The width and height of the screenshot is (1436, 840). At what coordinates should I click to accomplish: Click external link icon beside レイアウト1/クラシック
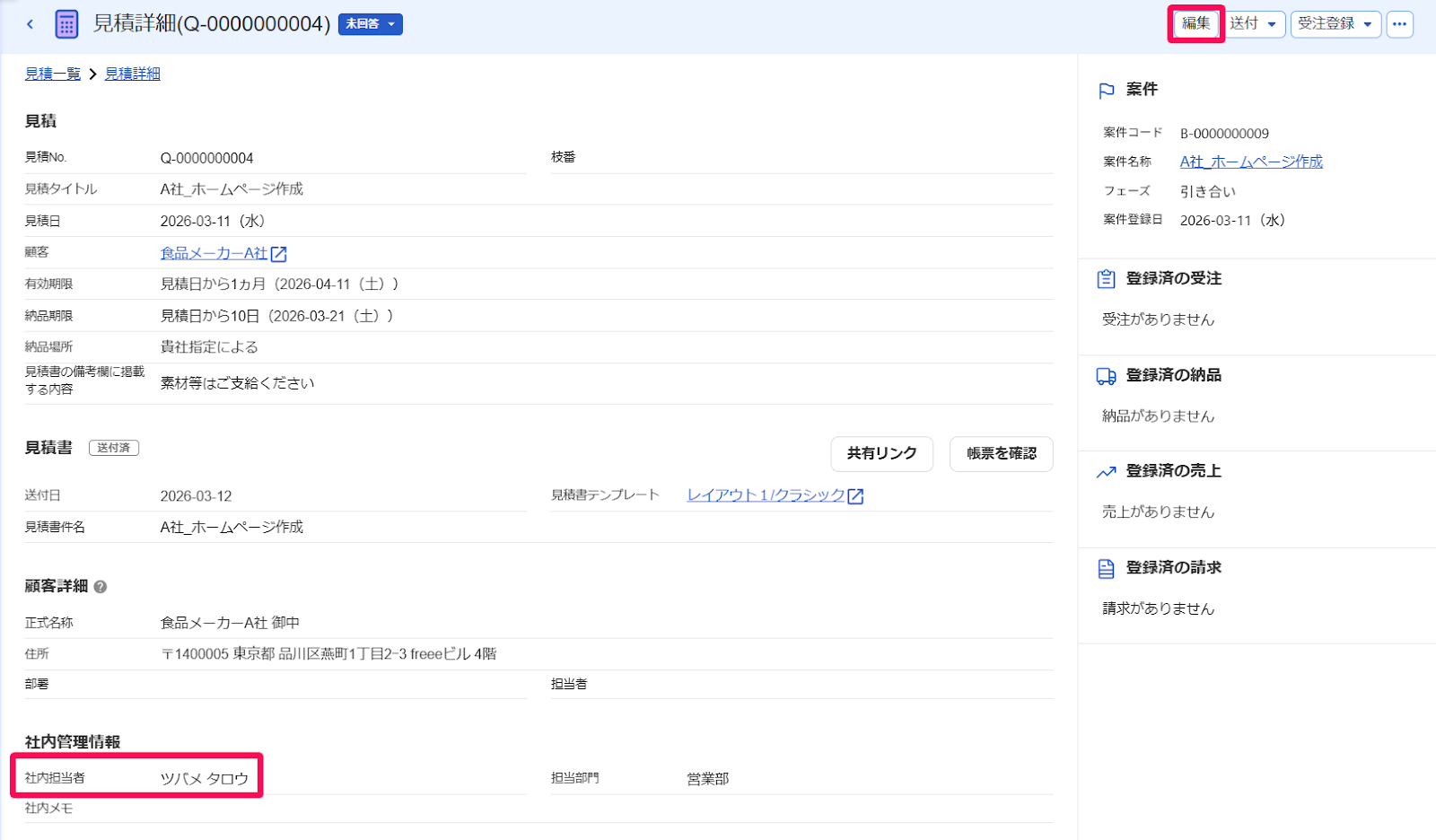click(x=855, y=496)
